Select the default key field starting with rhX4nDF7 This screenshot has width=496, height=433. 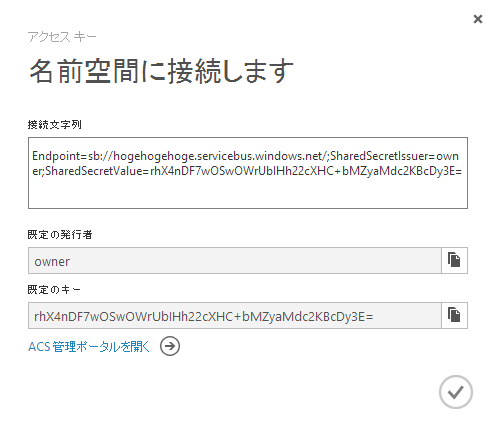(x=235, y=315)
